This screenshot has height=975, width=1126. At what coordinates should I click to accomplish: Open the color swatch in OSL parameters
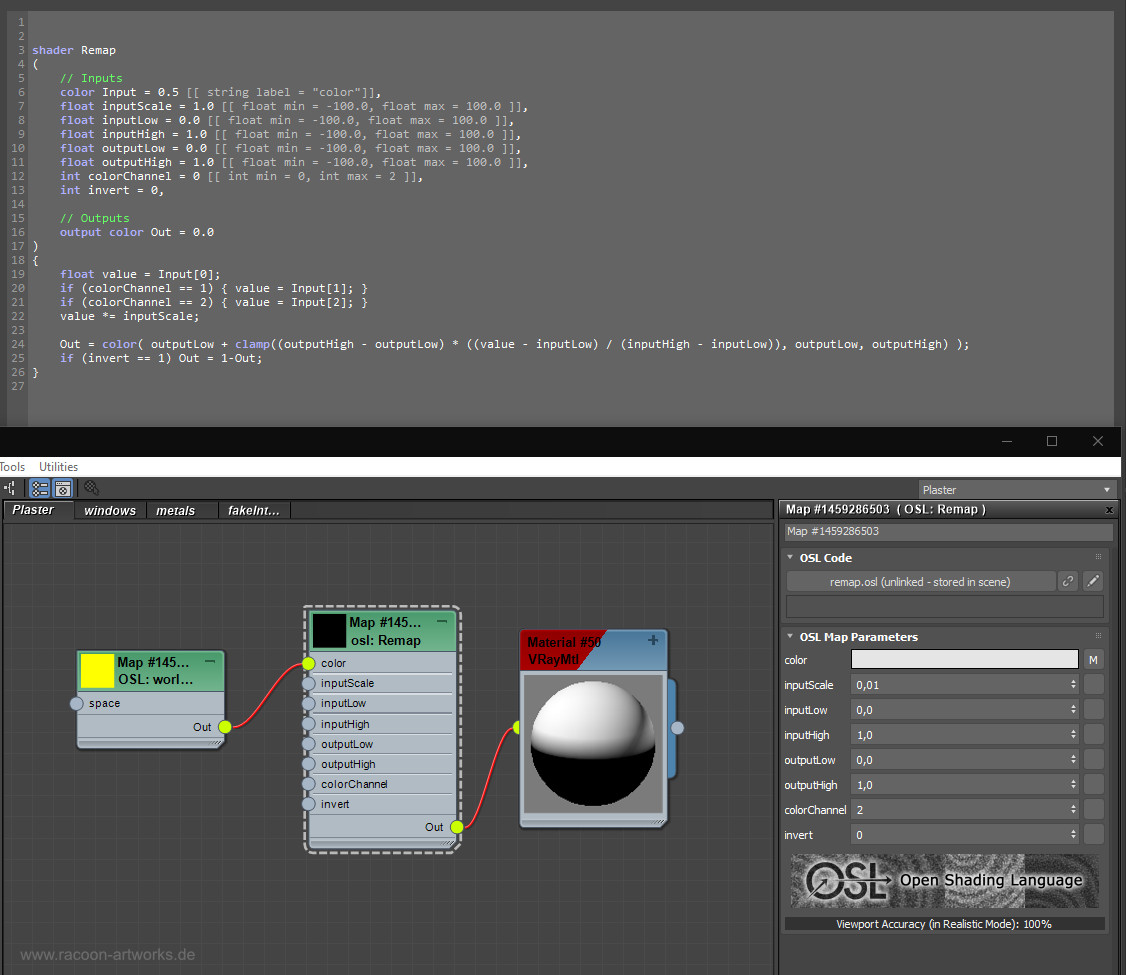coord(964,659)
